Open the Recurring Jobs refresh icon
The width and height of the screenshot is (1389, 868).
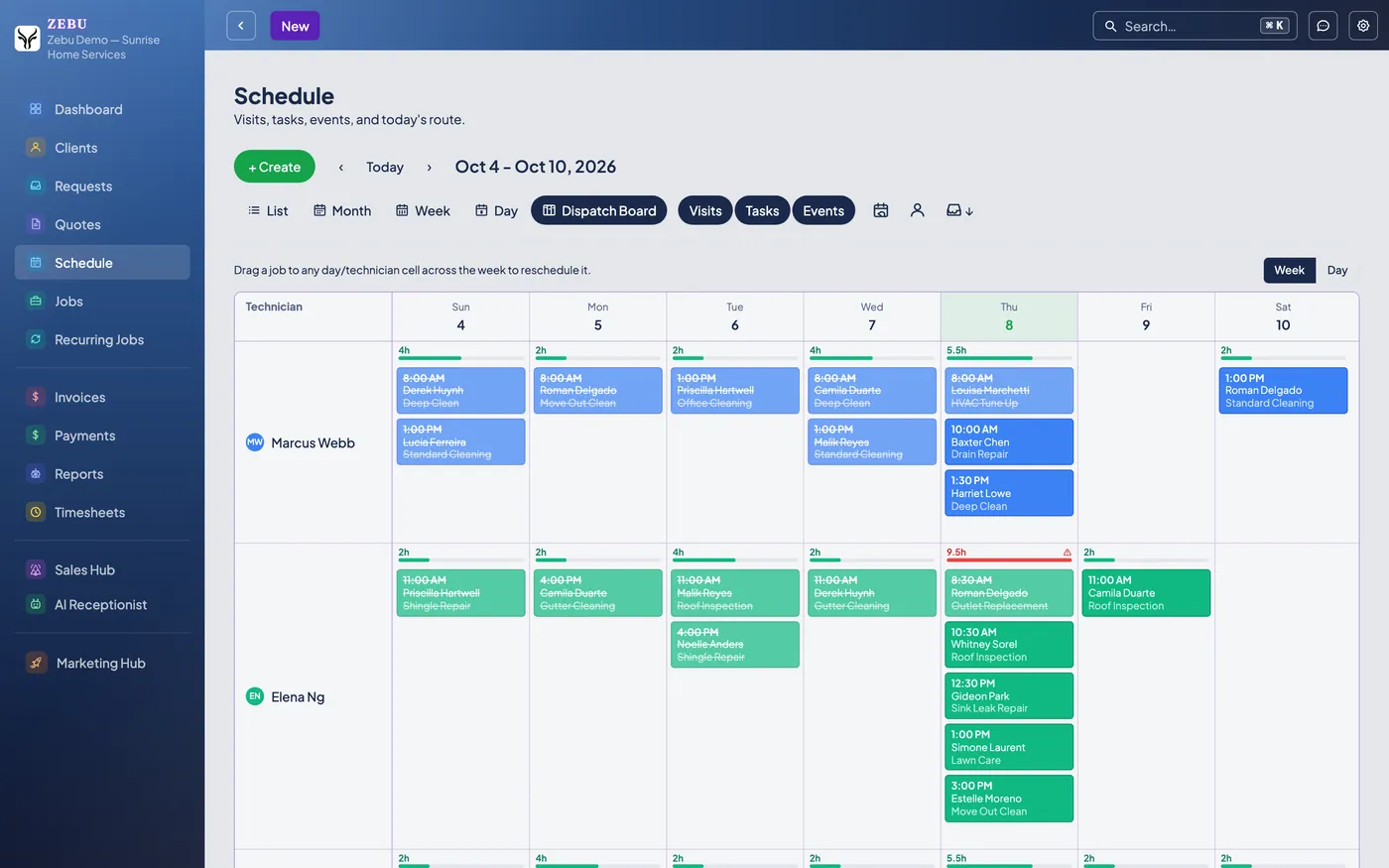36,339
